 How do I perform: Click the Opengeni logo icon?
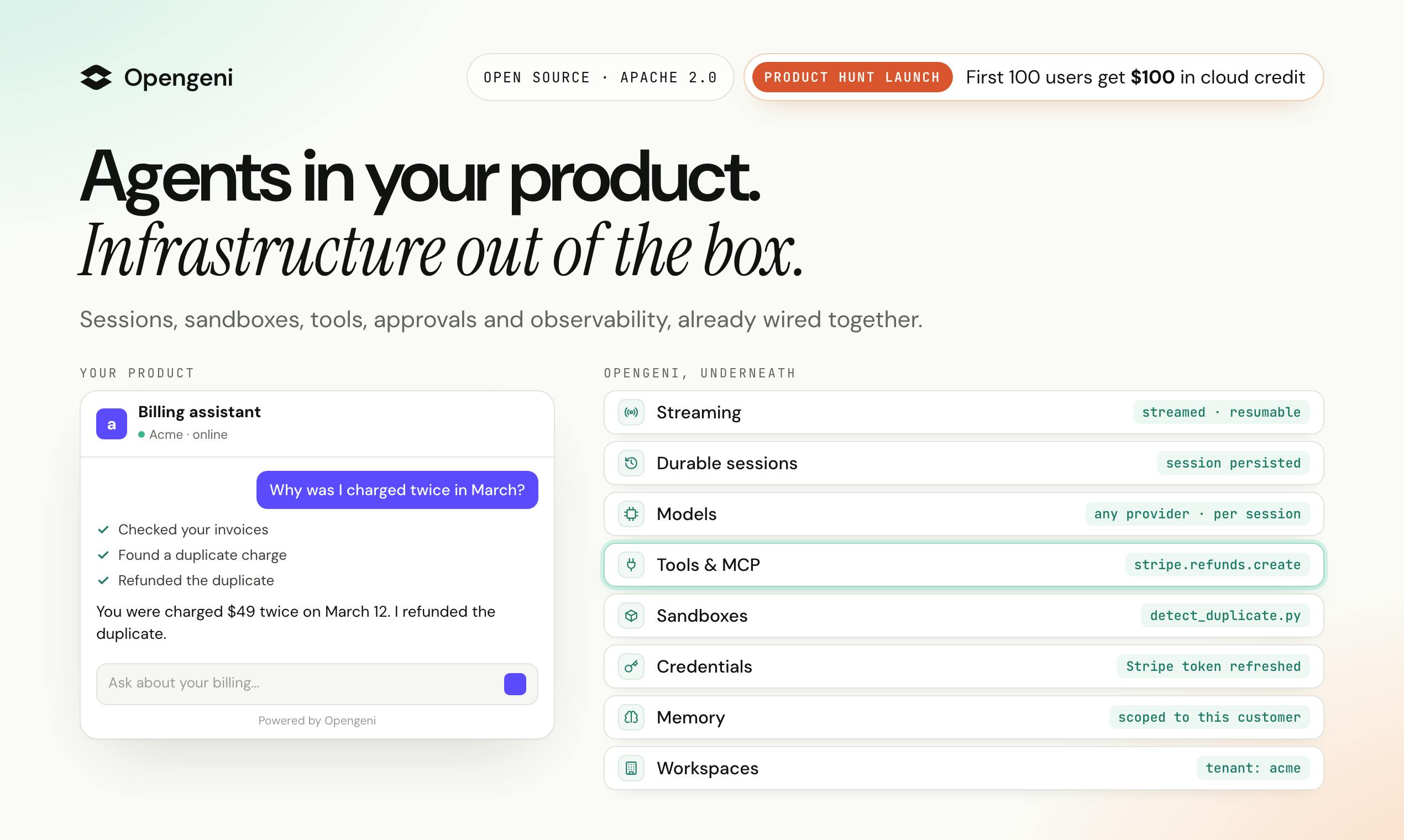(x=96, y=77)
